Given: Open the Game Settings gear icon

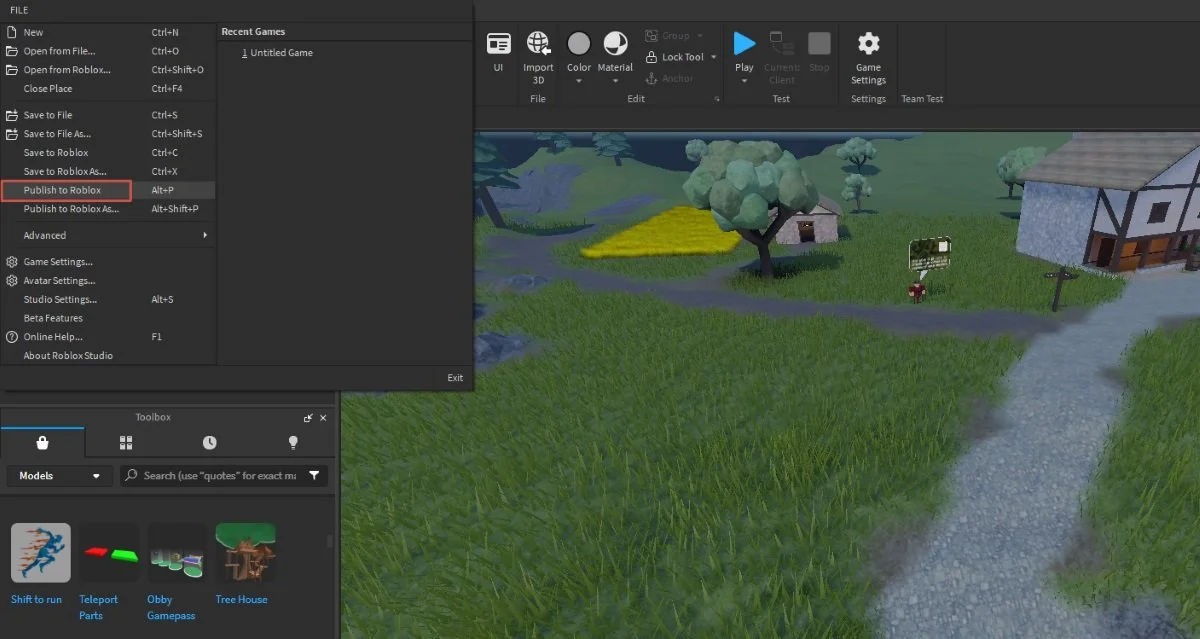Looking at the screenshot, I should pos(869,43).
